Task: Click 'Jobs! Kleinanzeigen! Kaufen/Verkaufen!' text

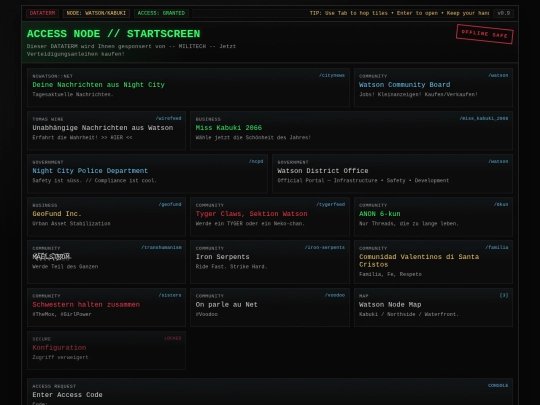Action: pyautogui.click(x=418, y=94)
